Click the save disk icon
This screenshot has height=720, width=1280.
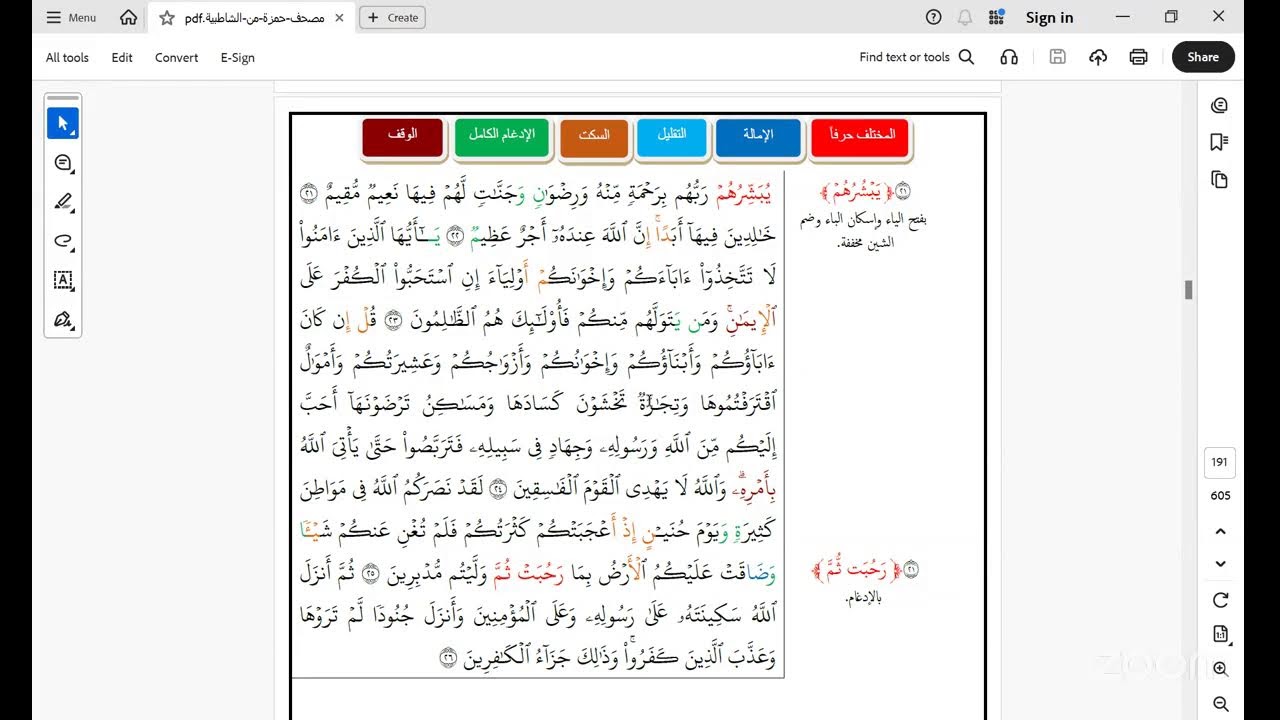coord(1057,57)
